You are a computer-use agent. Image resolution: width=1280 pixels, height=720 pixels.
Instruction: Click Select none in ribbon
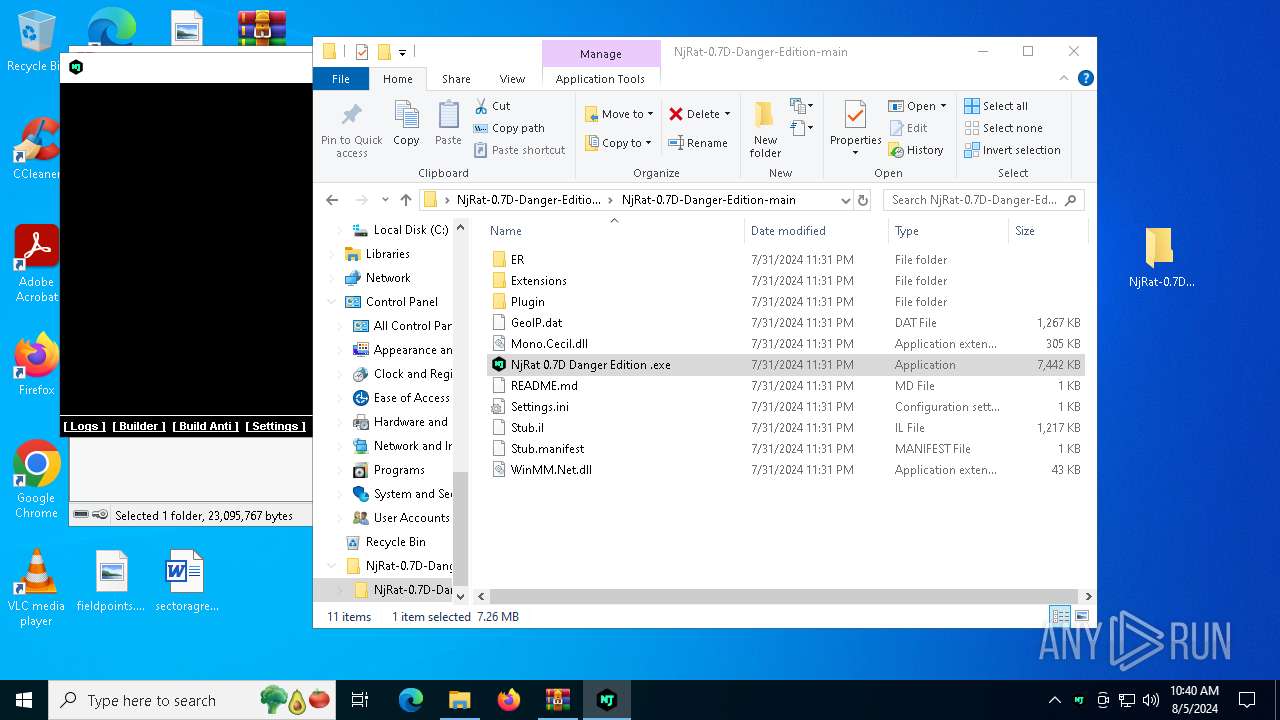[x=1003, y=128]
